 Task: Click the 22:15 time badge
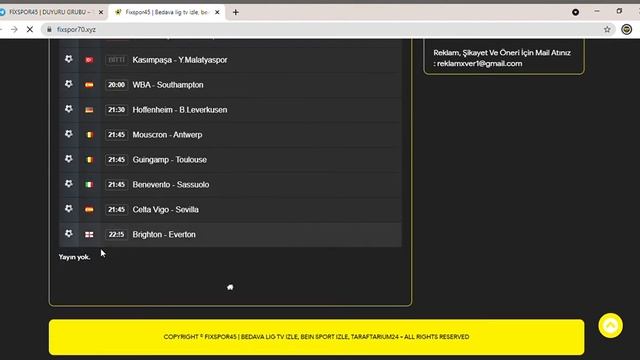(116, 235)
